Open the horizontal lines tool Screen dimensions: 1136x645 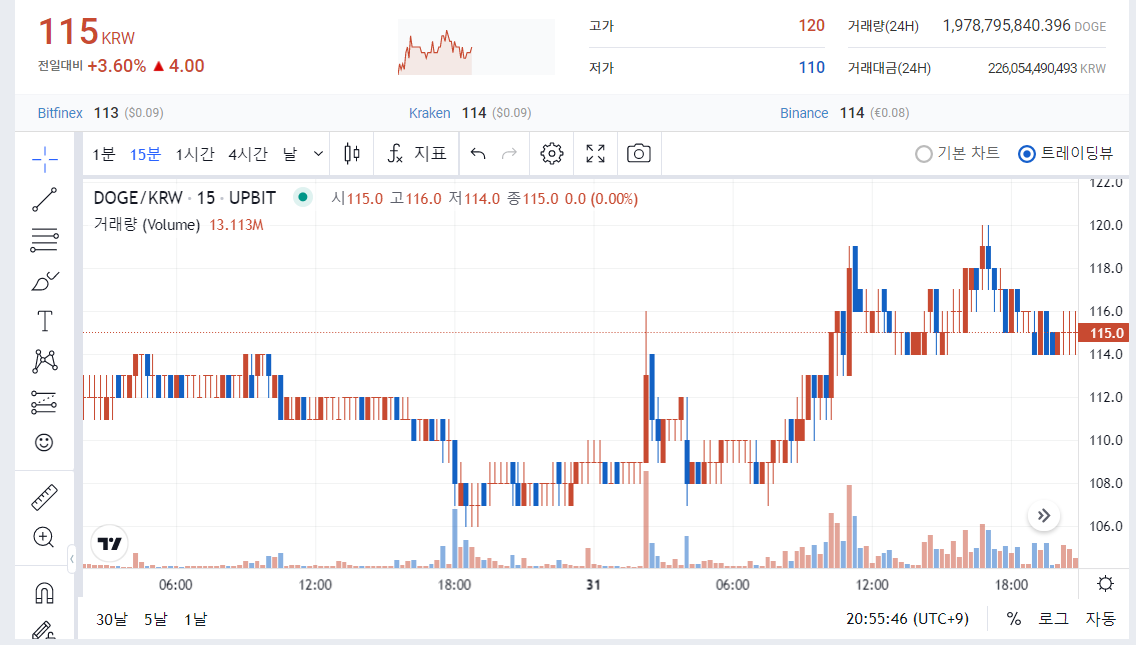pos(44,240)
